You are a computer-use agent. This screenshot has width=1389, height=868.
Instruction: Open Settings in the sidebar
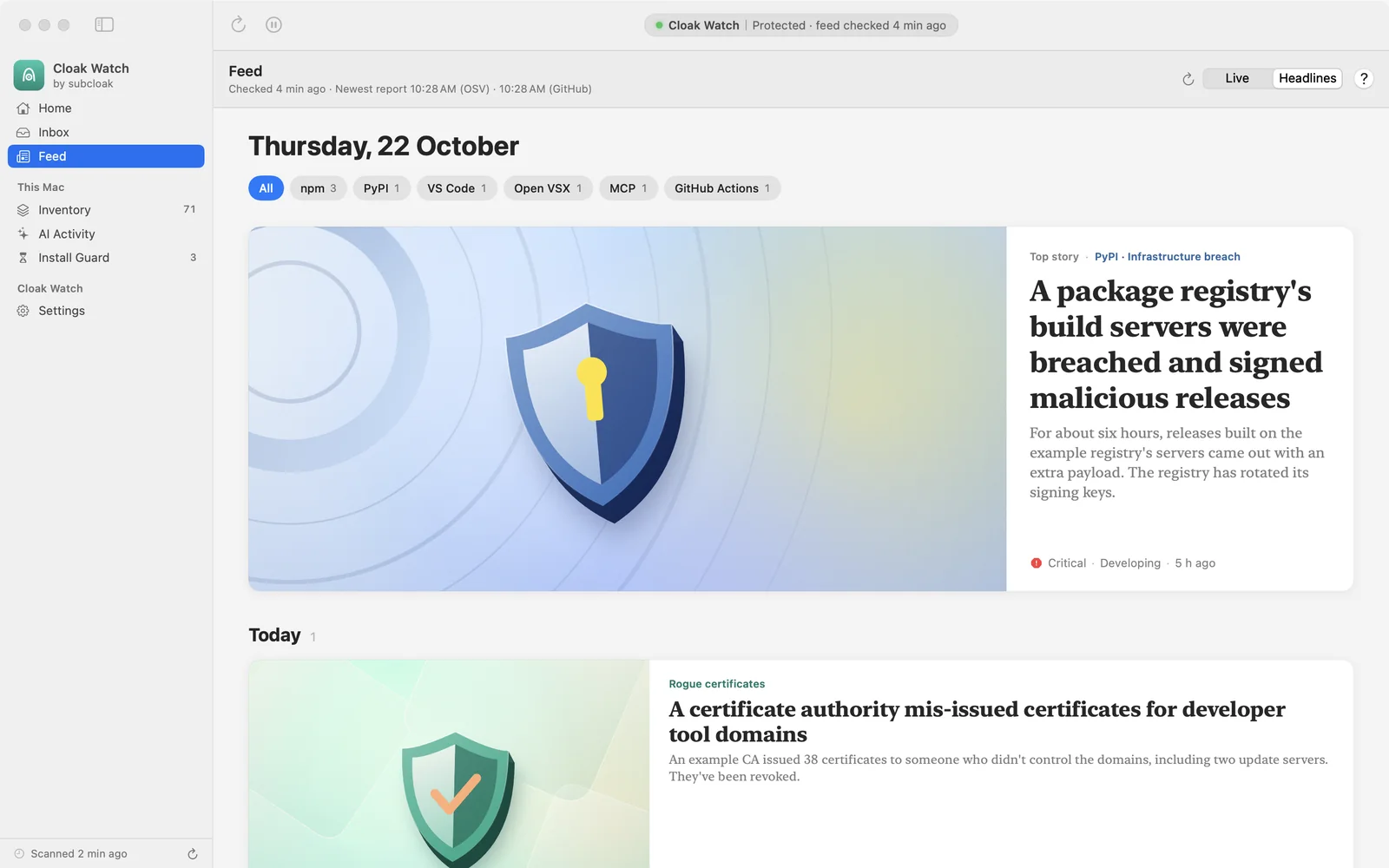pos(106,311)
